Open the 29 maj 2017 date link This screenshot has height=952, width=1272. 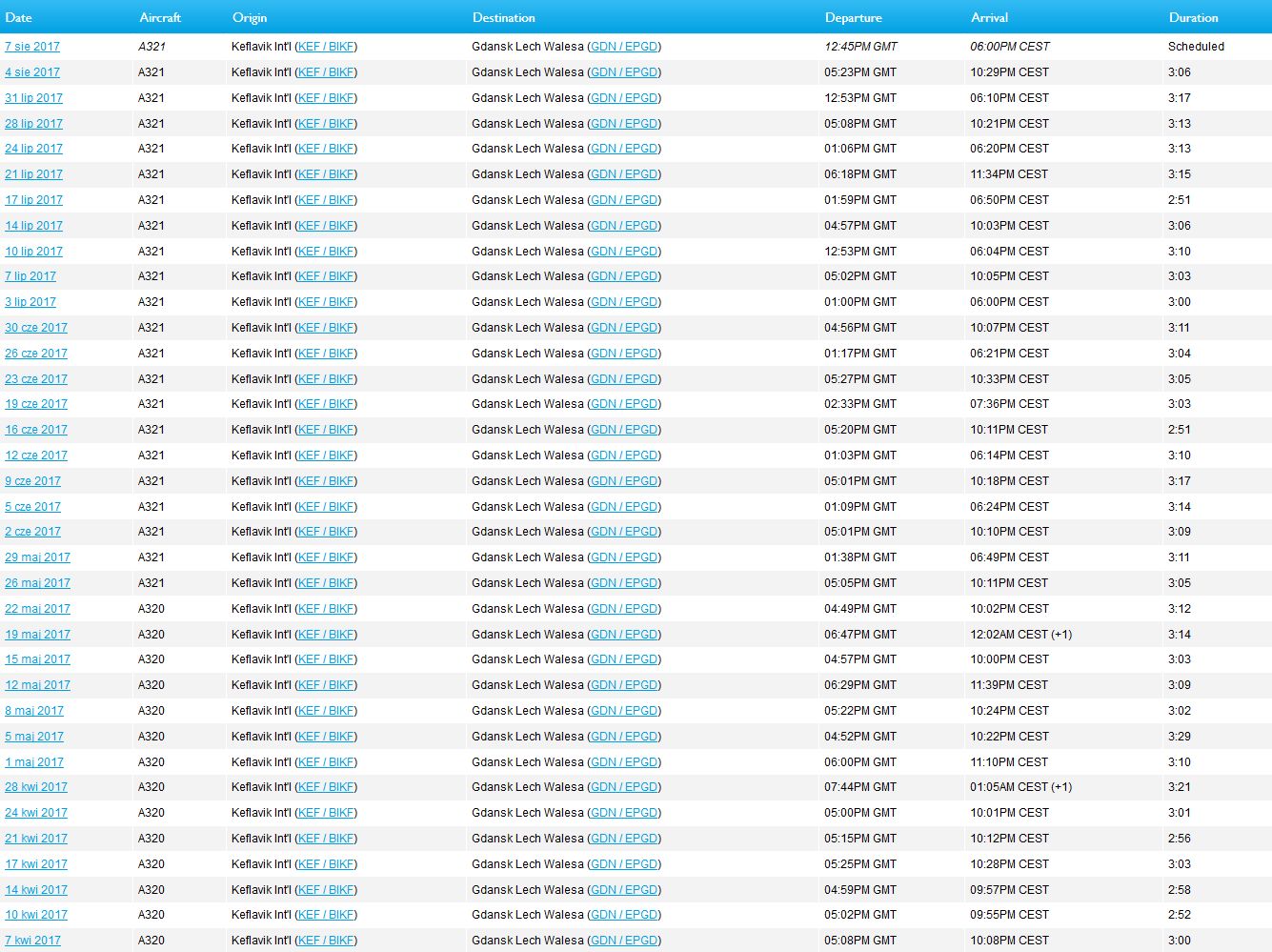[37, 557]
